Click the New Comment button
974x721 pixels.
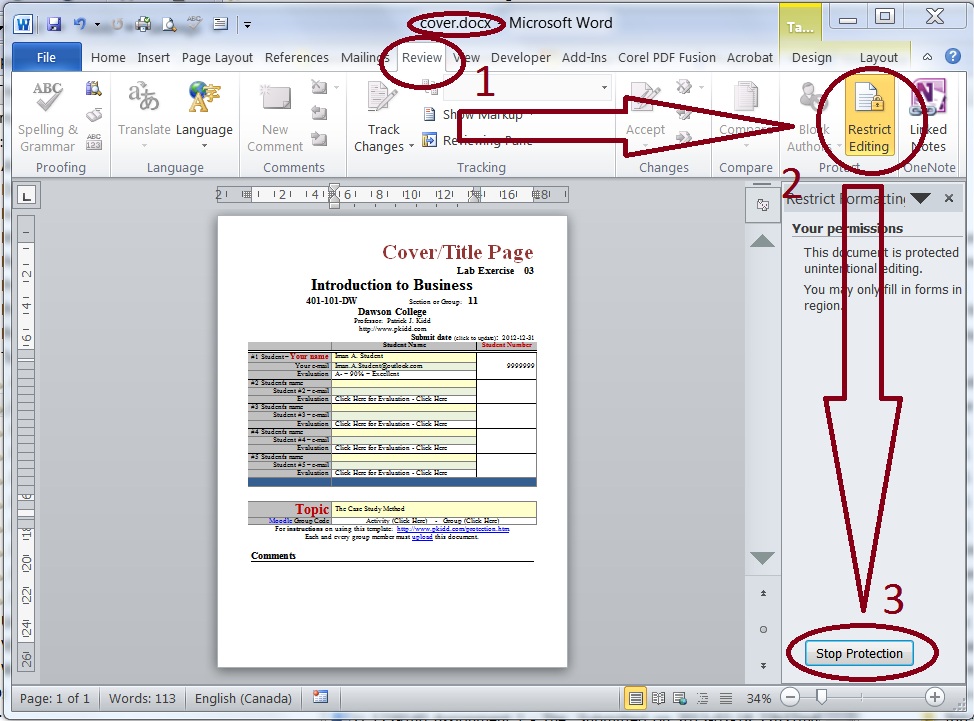click(x=275, y=116)
